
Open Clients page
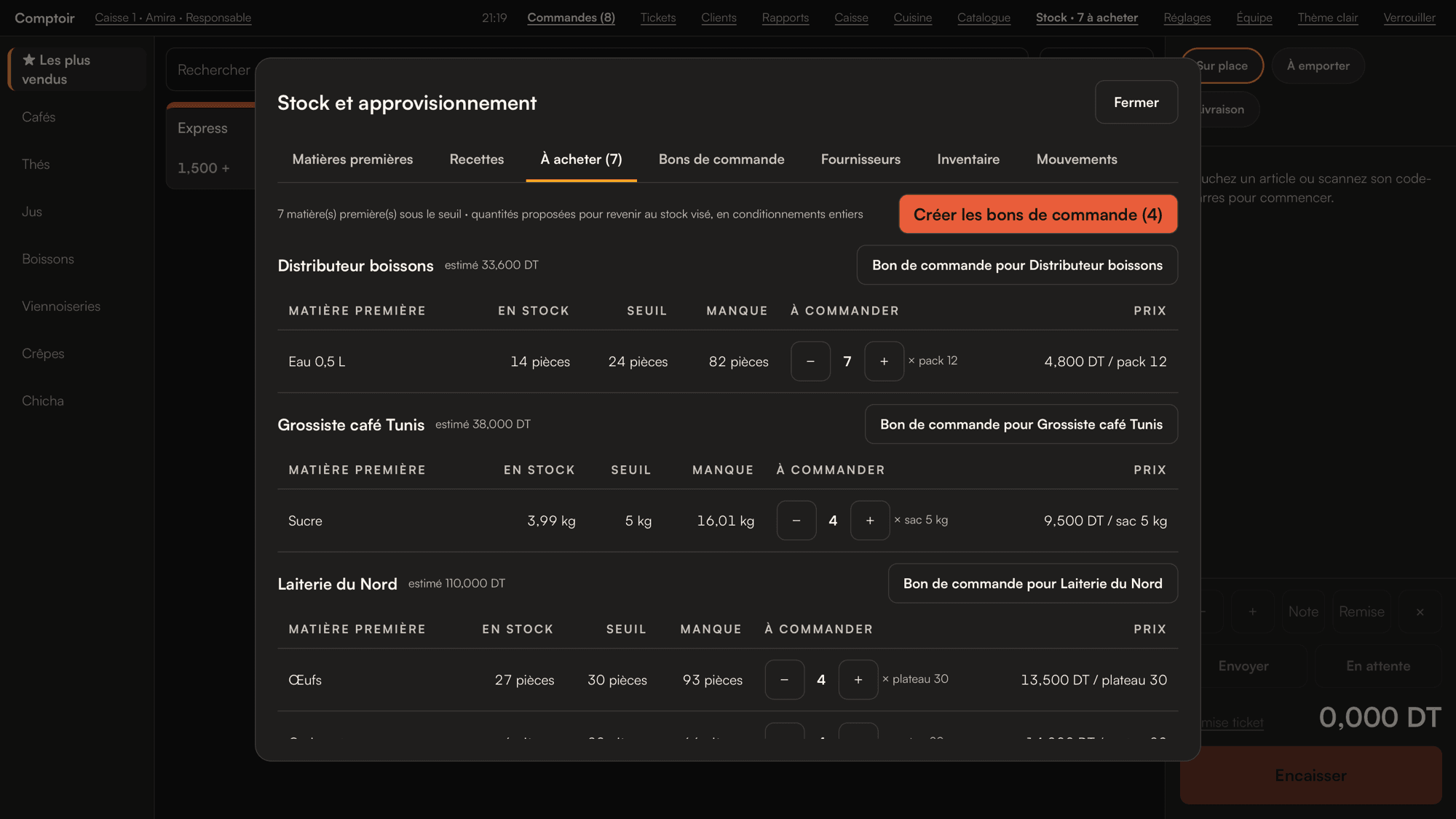coord(719,17)
